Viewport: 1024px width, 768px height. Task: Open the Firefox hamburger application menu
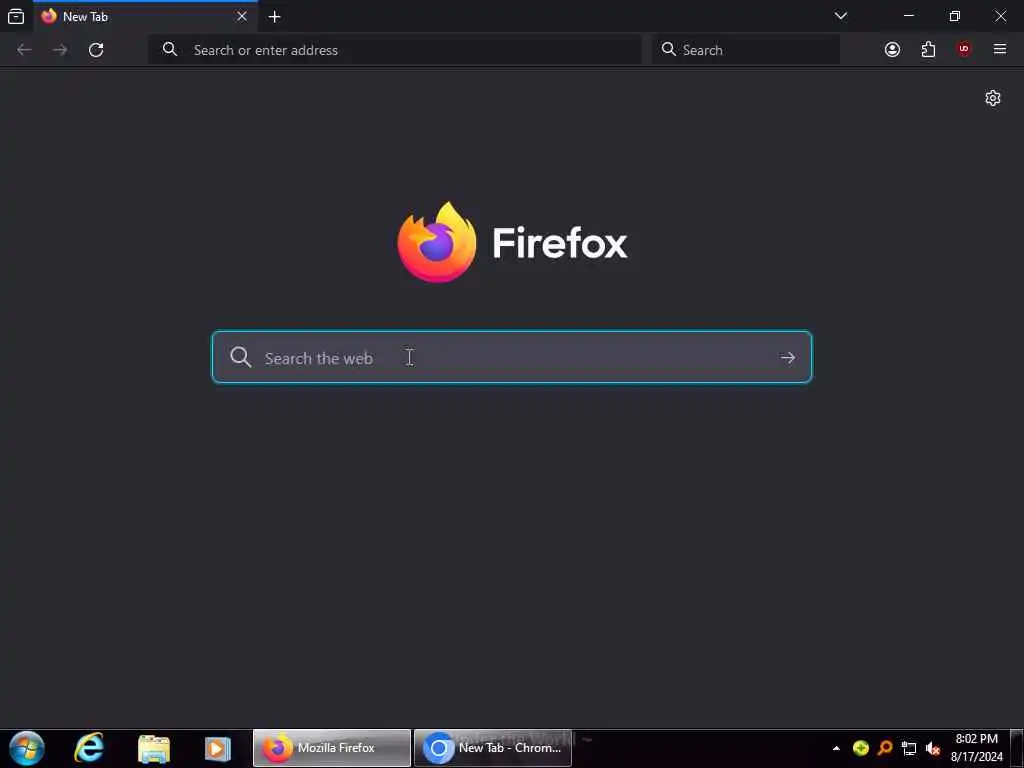pyautogui.click(x=1000, y=50)
